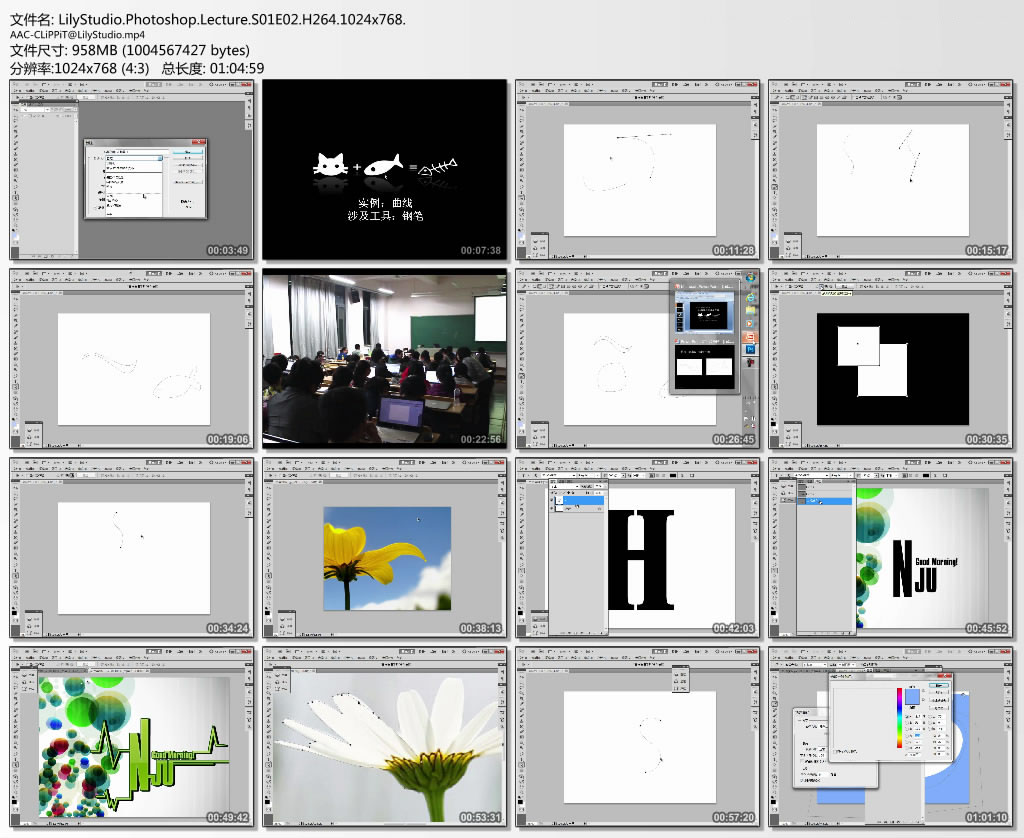Screen dimensions: 1024x838
Task: Select the highlighted blue layer in the 00:42:03 frame
Action: tap(584, 499)
